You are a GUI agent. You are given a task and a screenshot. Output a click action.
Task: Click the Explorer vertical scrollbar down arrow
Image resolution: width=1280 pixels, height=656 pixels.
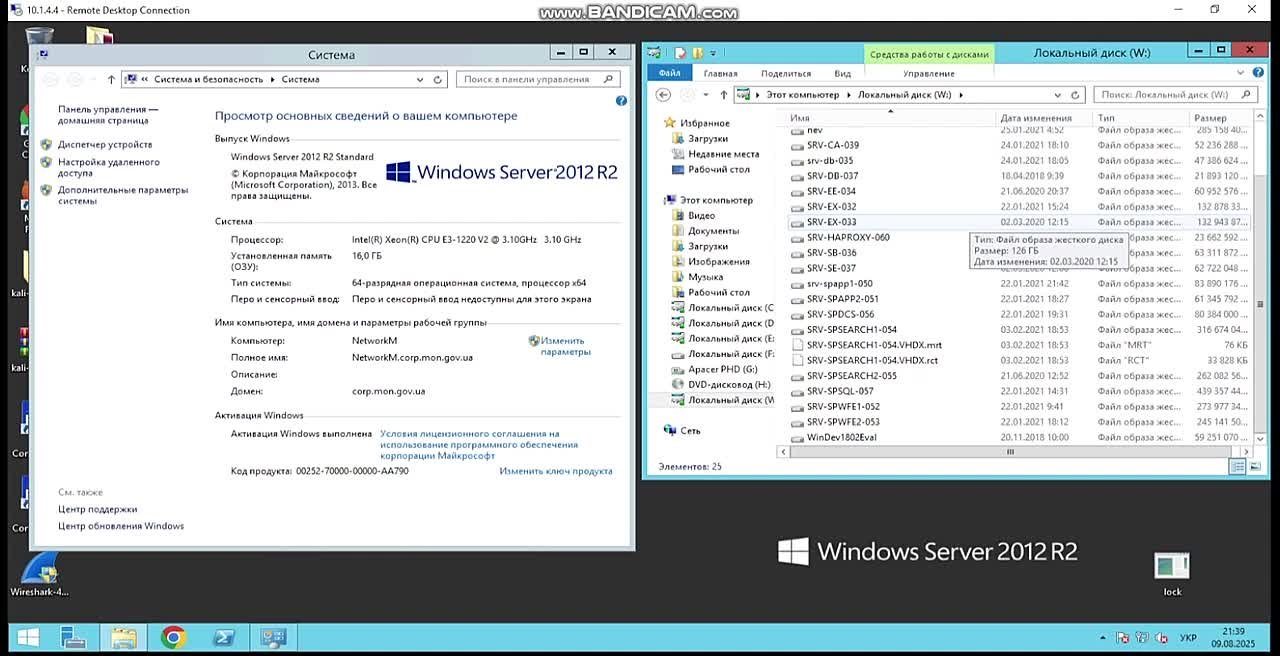[x=1260, y=439]
